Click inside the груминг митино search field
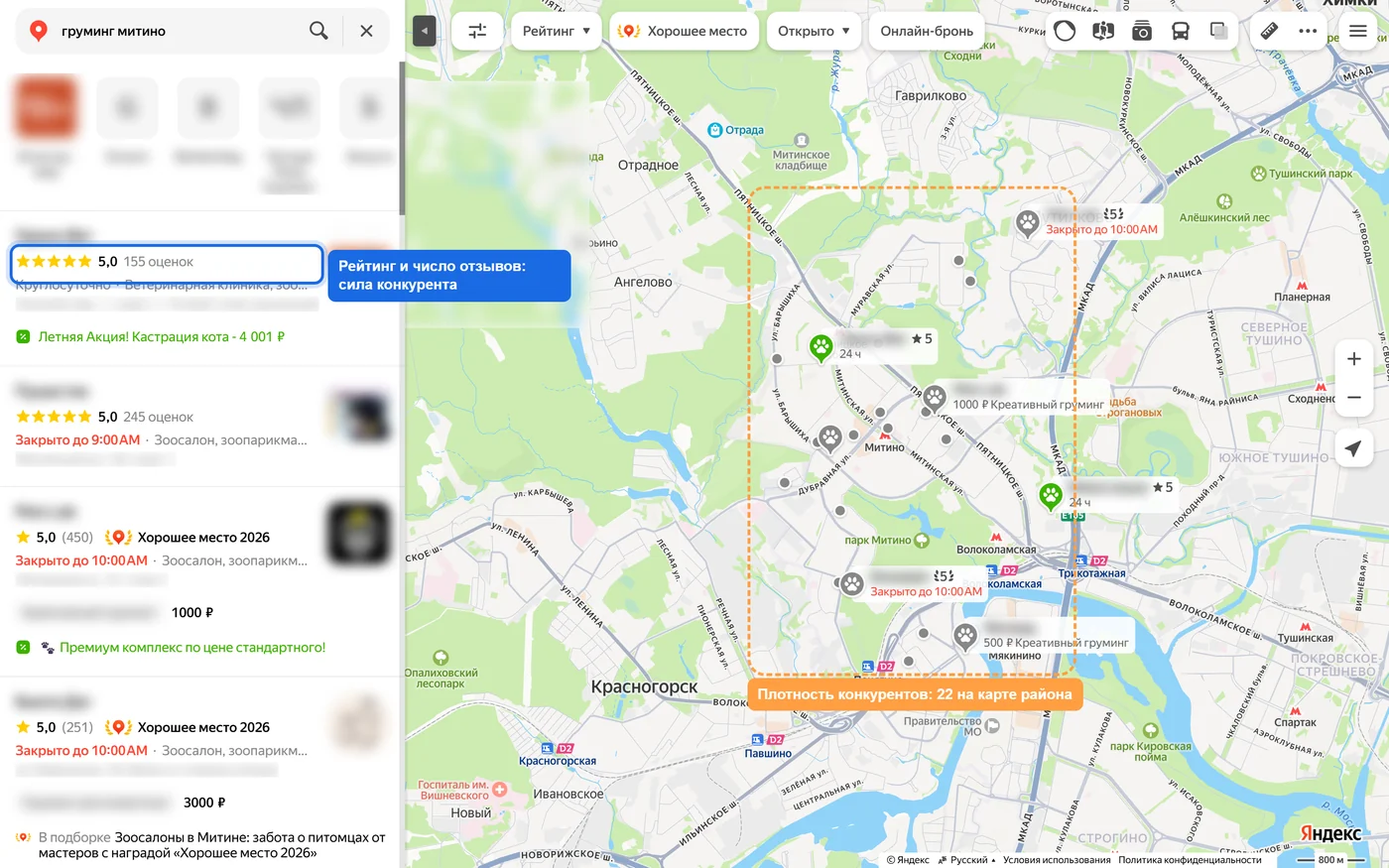1389x868 pixels. [x=179, y=31]
